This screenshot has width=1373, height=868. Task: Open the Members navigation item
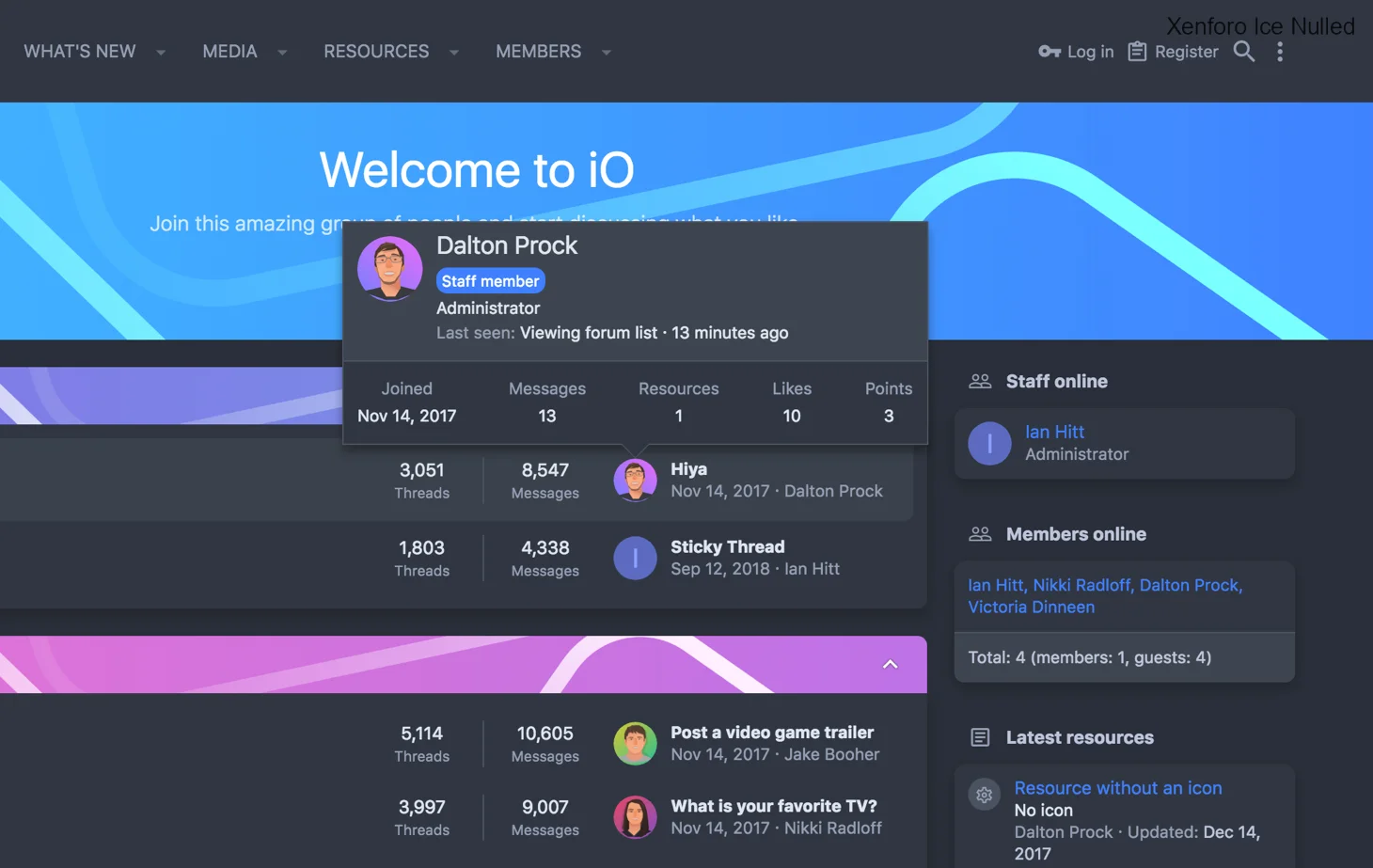pyautogui.click(x=538, y=52)
